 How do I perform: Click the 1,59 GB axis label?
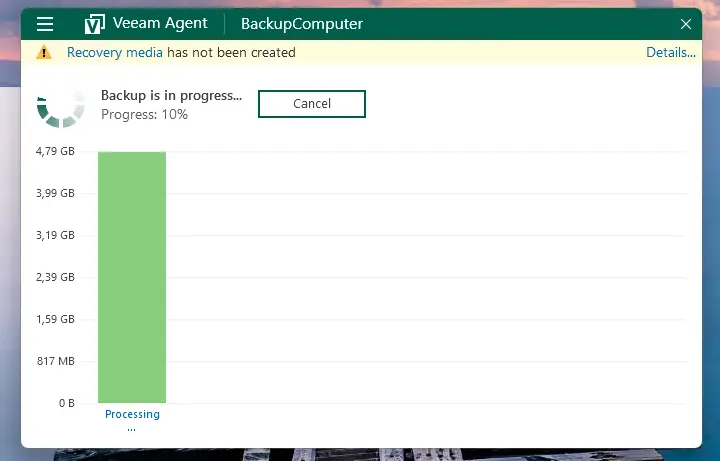click(x=55, y=320)
